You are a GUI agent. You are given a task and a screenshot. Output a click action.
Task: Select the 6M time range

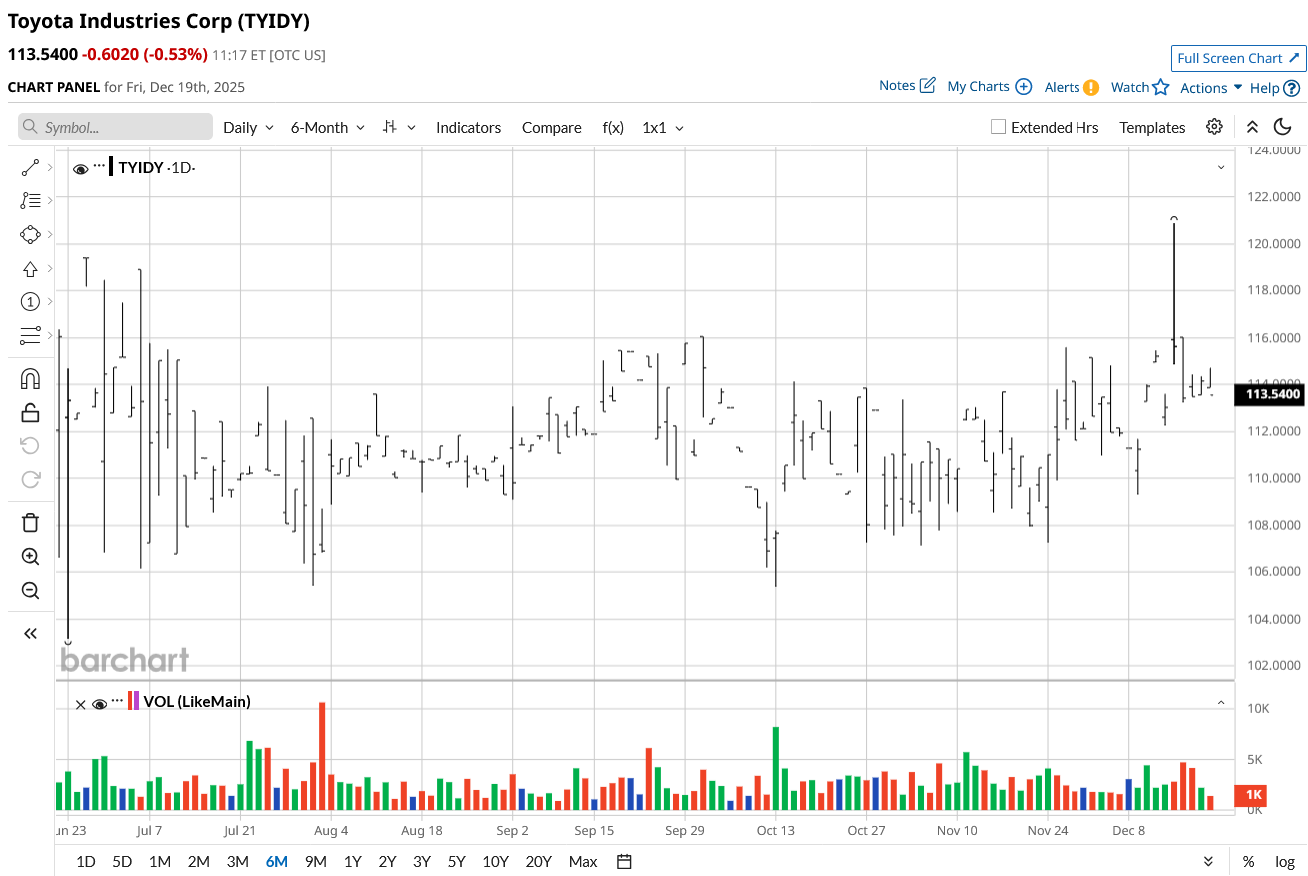point(277,862)
